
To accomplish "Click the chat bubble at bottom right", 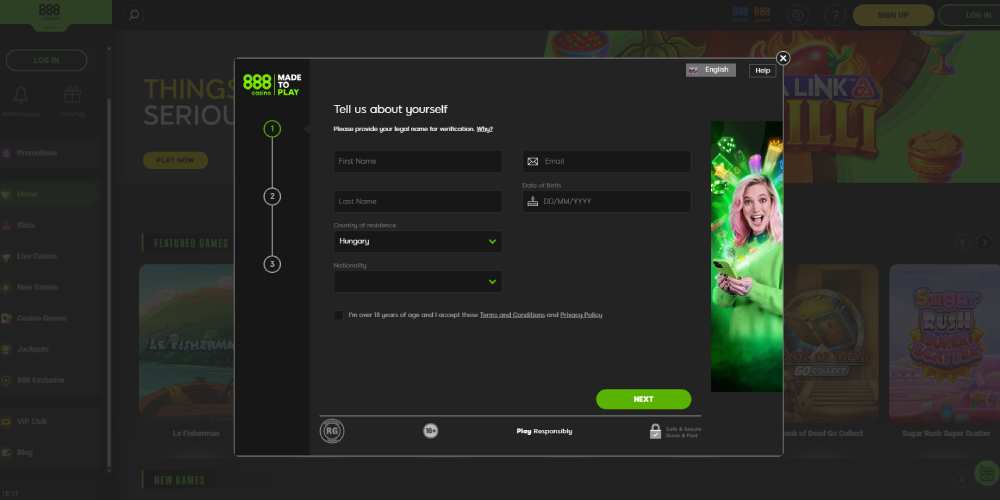I will click(x=986, y=473).
